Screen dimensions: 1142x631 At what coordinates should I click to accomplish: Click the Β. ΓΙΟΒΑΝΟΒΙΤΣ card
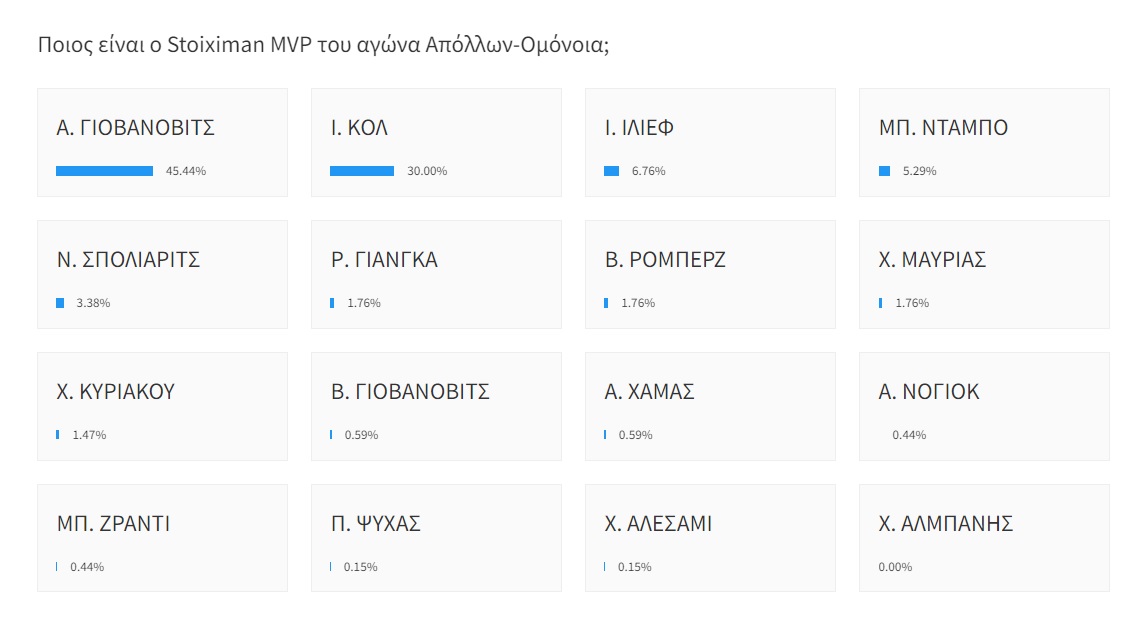[x=436, y=407]
